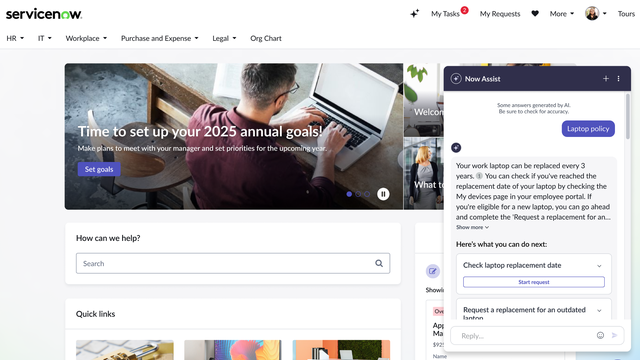Open the user avatar profile menu
Image resolution: width=640 pixels, height=360 pixels.
click(x=595, y=13)
